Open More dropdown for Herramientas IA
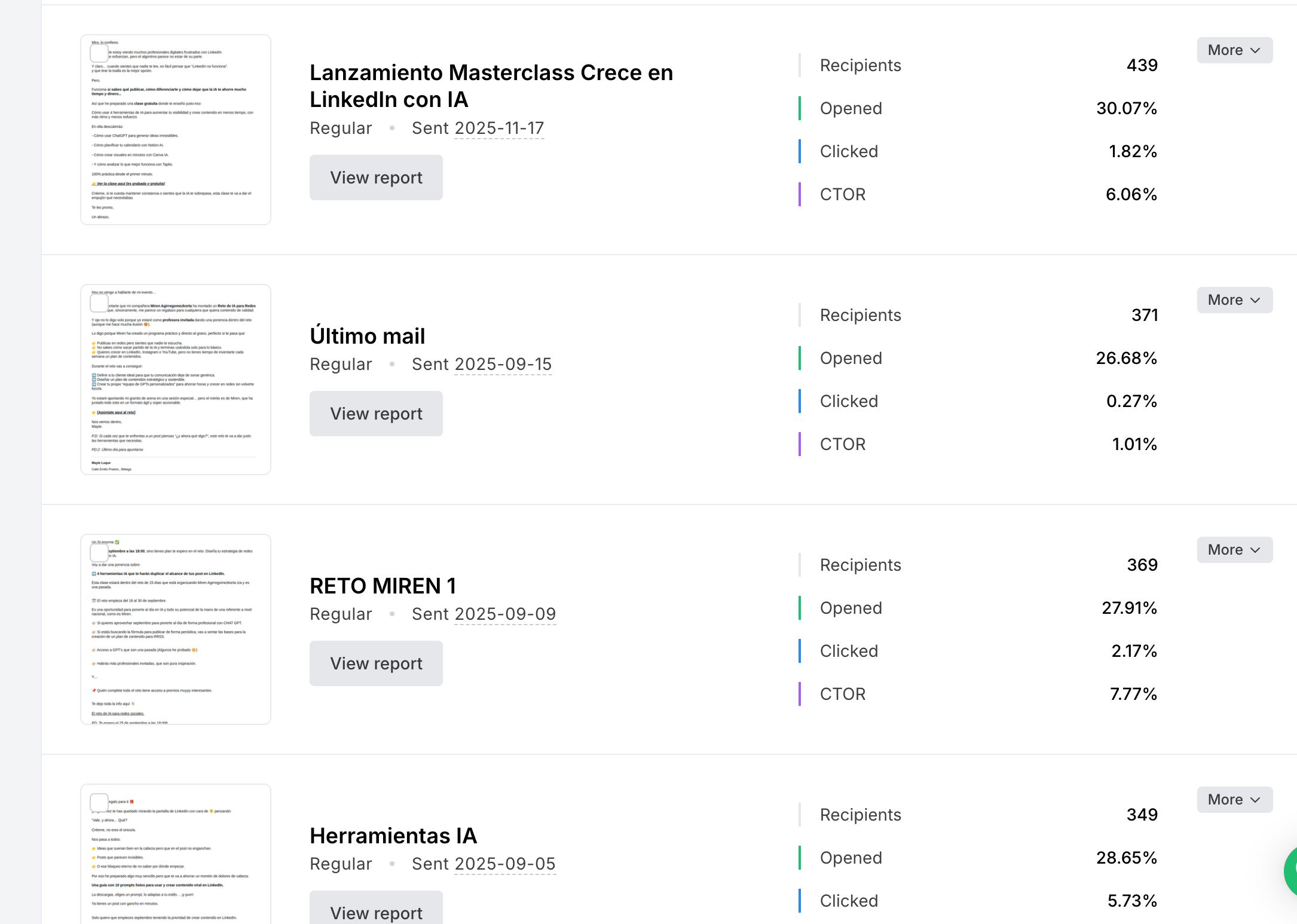 [x=1234, y=800]
